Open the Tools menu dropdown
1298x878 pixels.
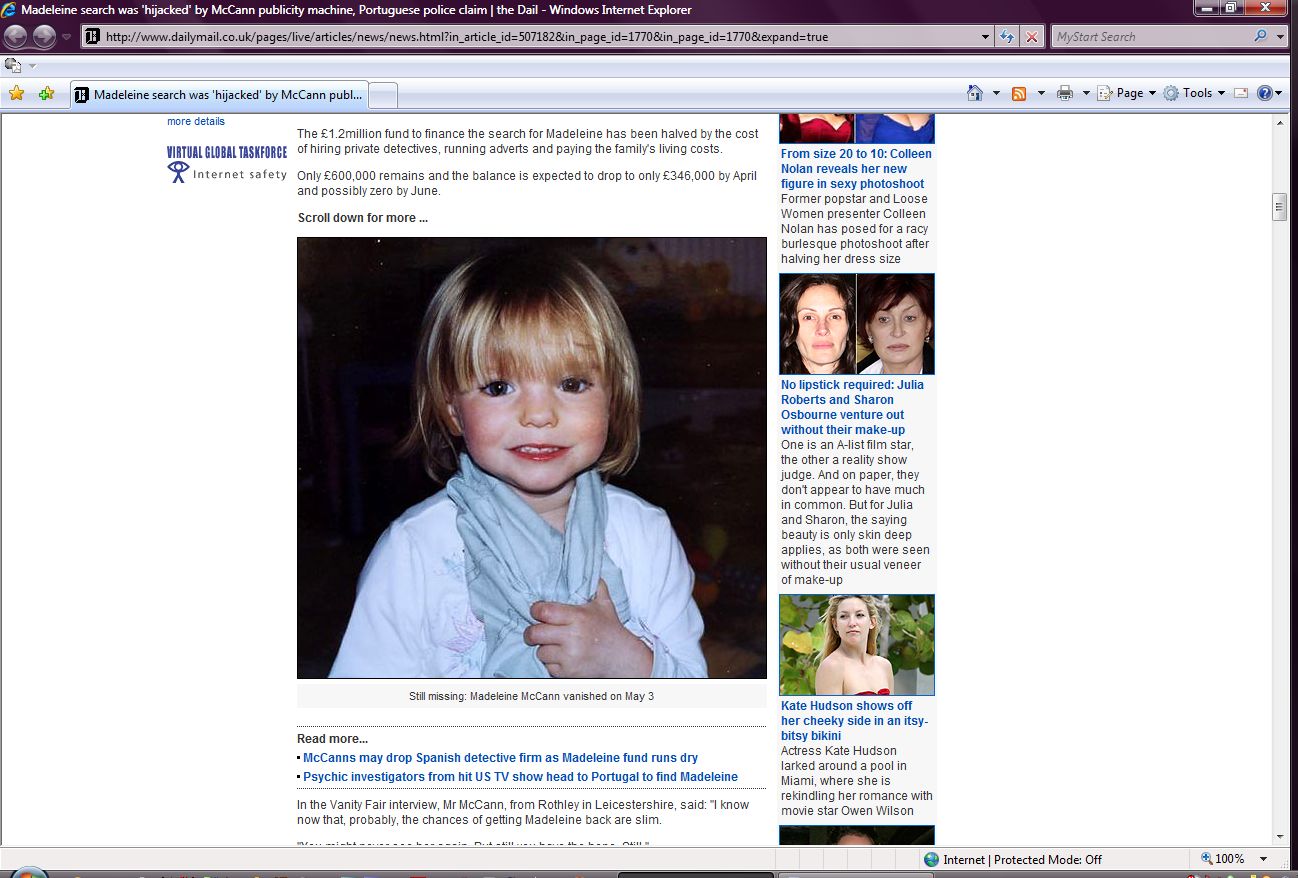pyautogui.click(x=1195, y=93)
